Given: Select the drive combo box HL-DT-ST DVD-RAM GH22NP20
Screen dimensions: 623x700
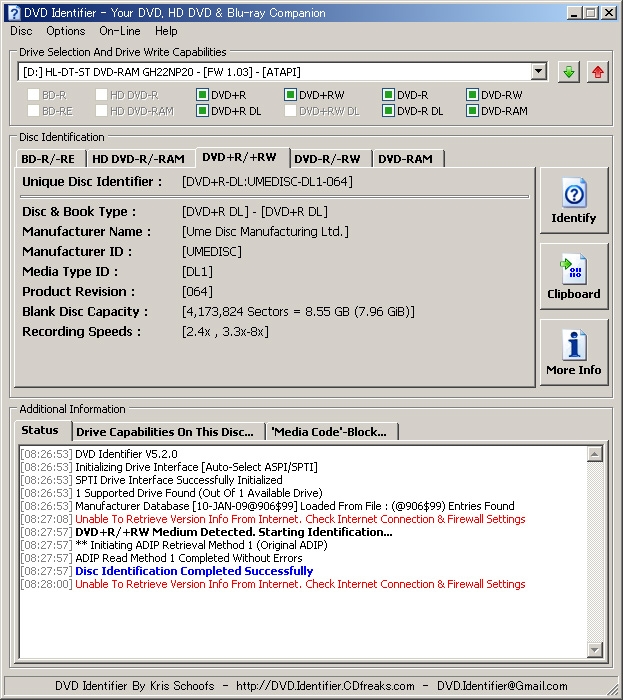Looking at the screenshot, I should (282, 72).
